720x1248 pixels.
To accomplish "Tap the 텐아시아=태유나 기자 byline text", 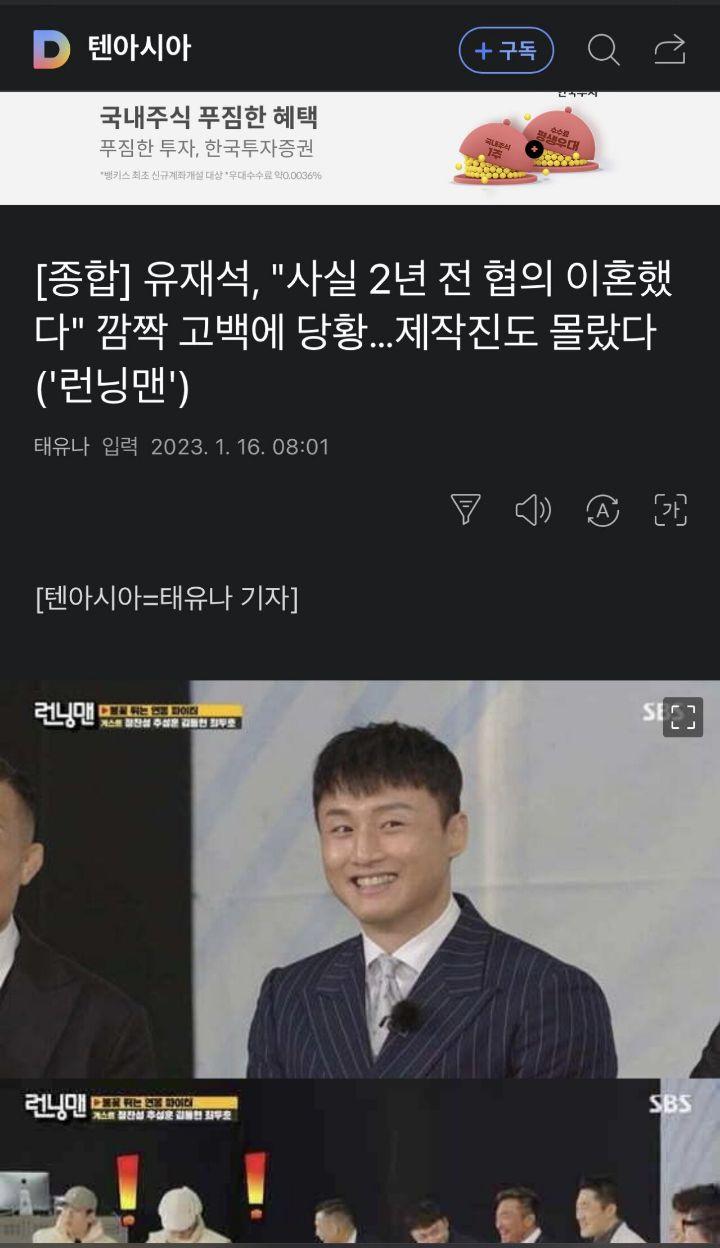I will click(x=166, y=598).
